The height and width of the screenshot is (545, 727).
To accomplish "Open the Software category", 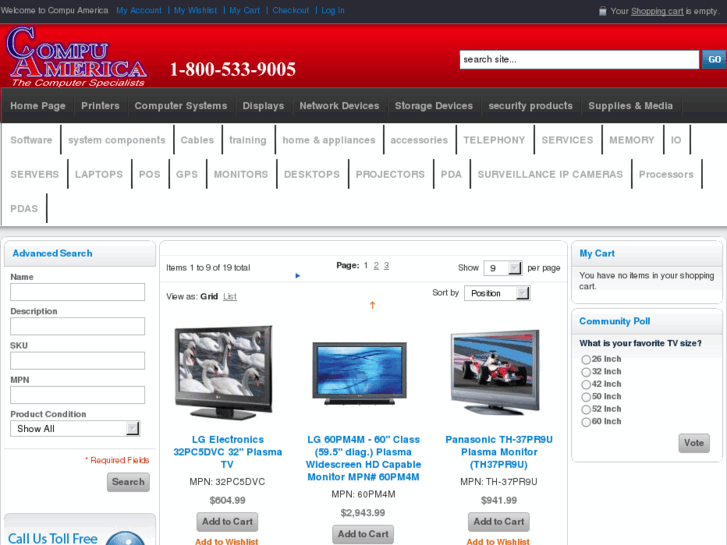I will (x=31, y=140).
